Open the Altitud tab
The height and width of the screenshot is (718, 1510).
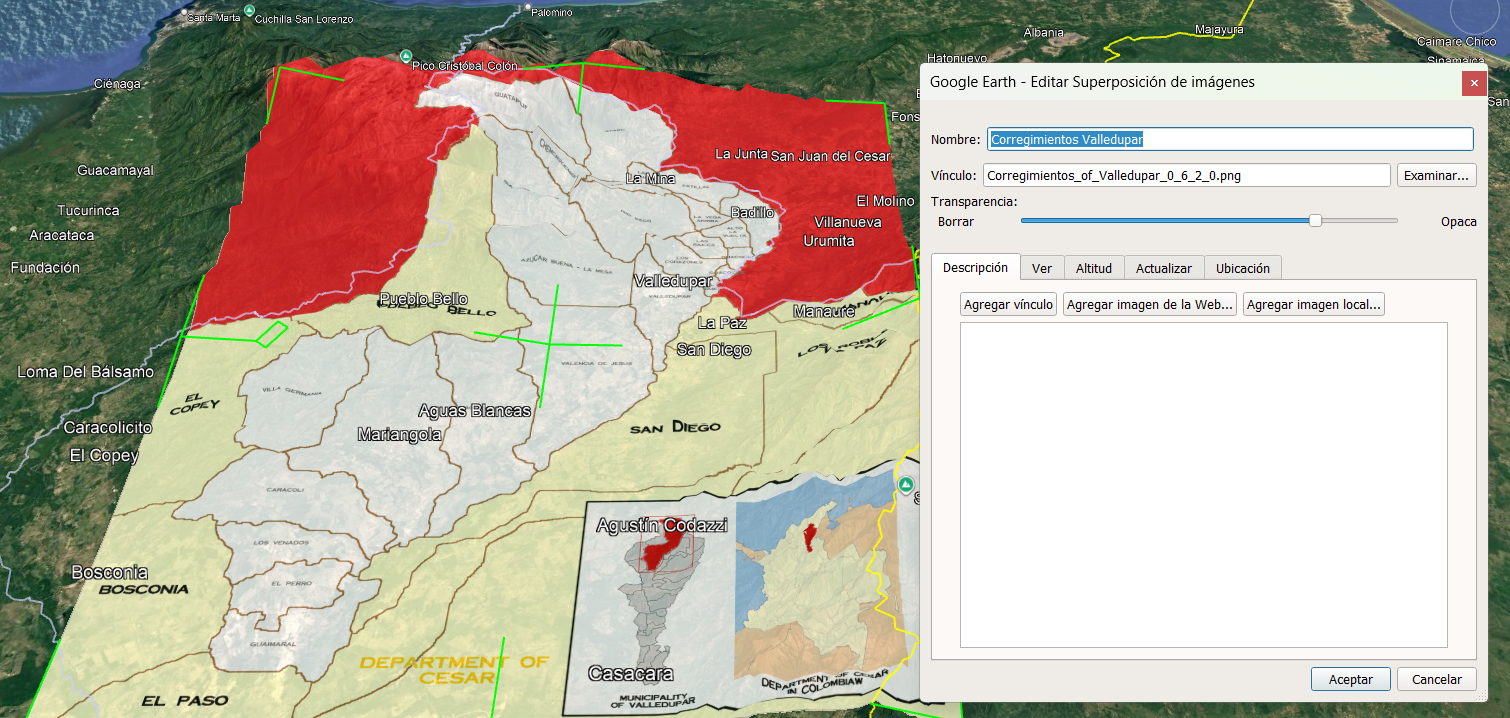[1094, 268]
